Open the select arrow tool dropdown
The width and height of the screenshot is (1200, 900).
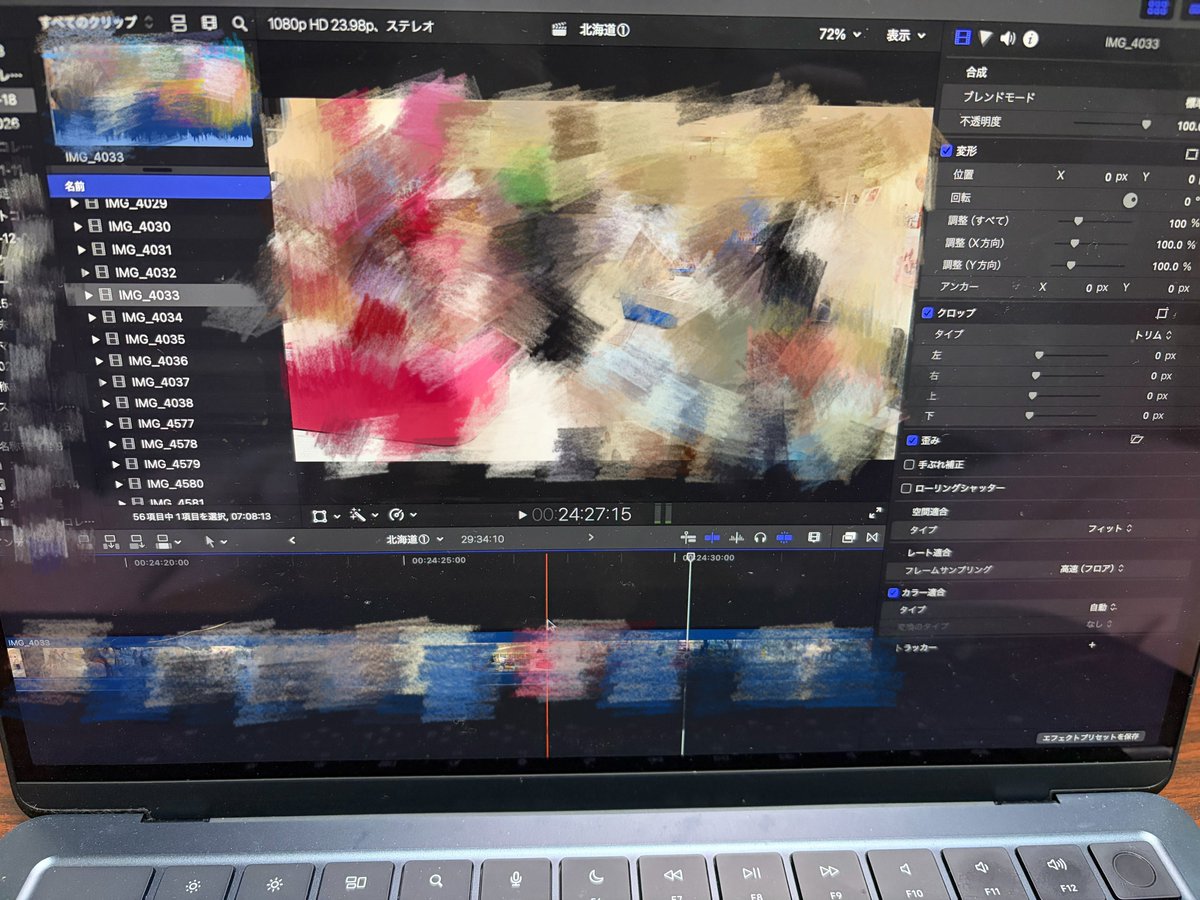(x=216, y=541)
